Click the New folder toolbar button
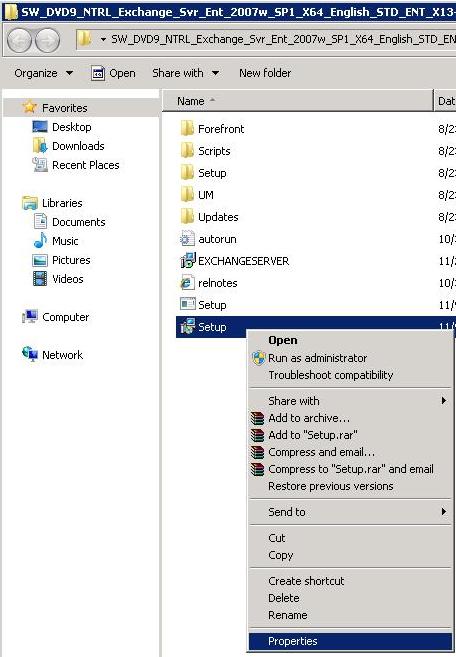Image resolution: width=456 pixels, height=657 pixels. (265, 73)
